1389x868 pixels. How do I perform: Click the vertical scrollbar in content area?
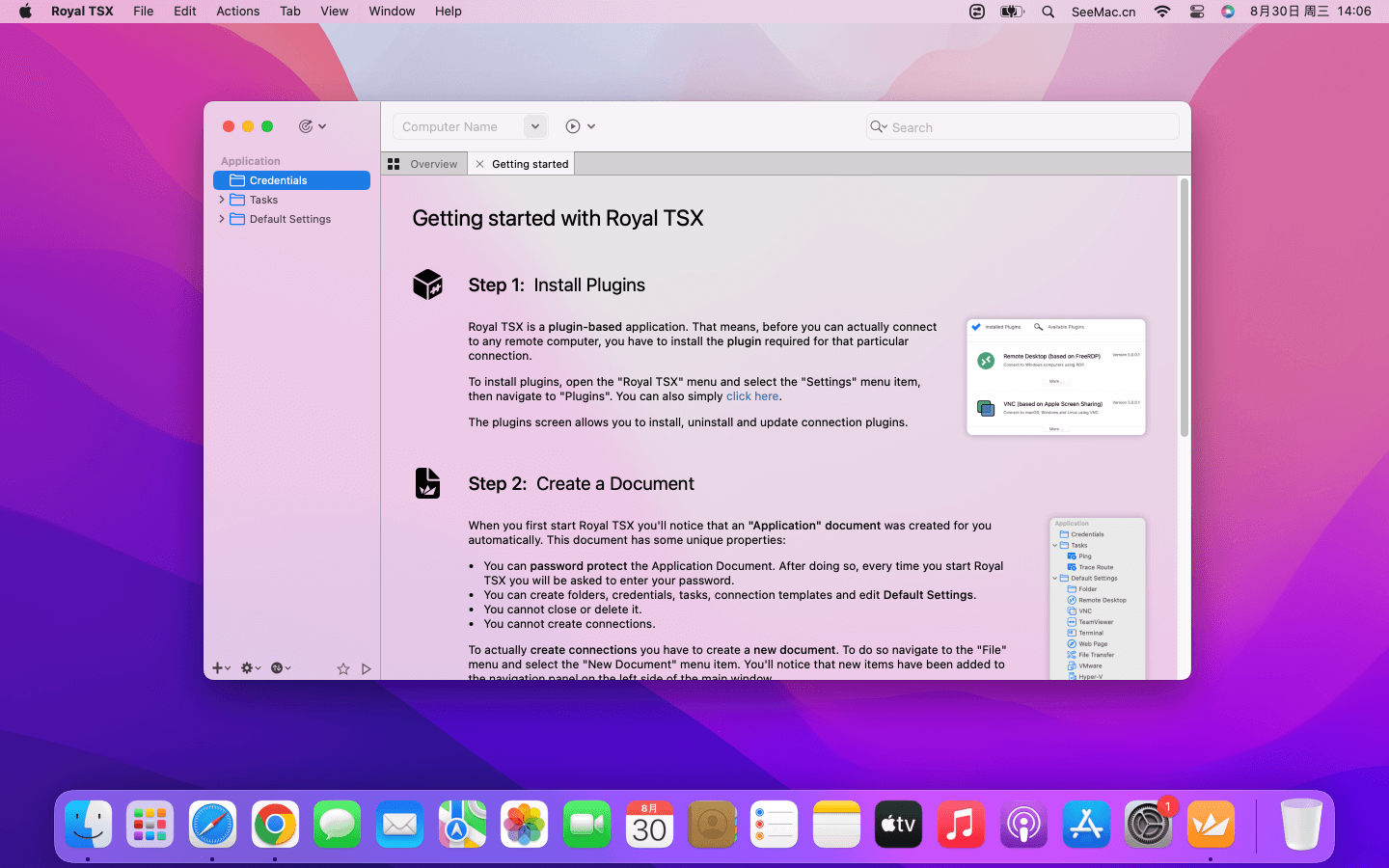coord(1184,309)
